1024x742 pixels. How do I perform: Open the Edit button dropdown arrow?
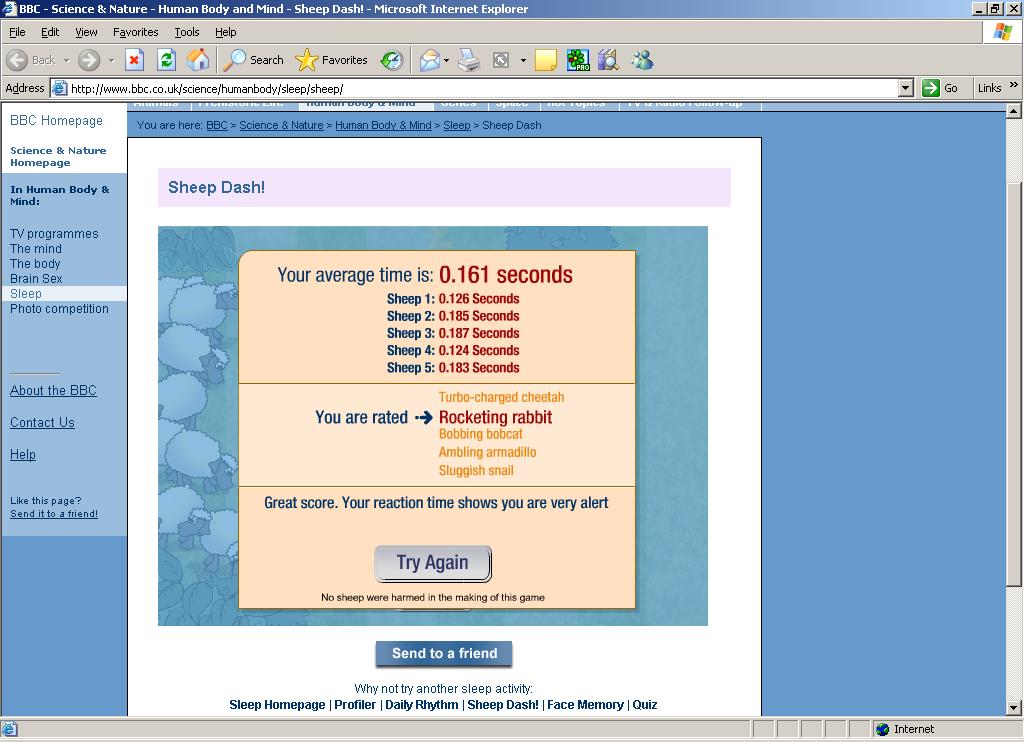[x=523, y=60]
